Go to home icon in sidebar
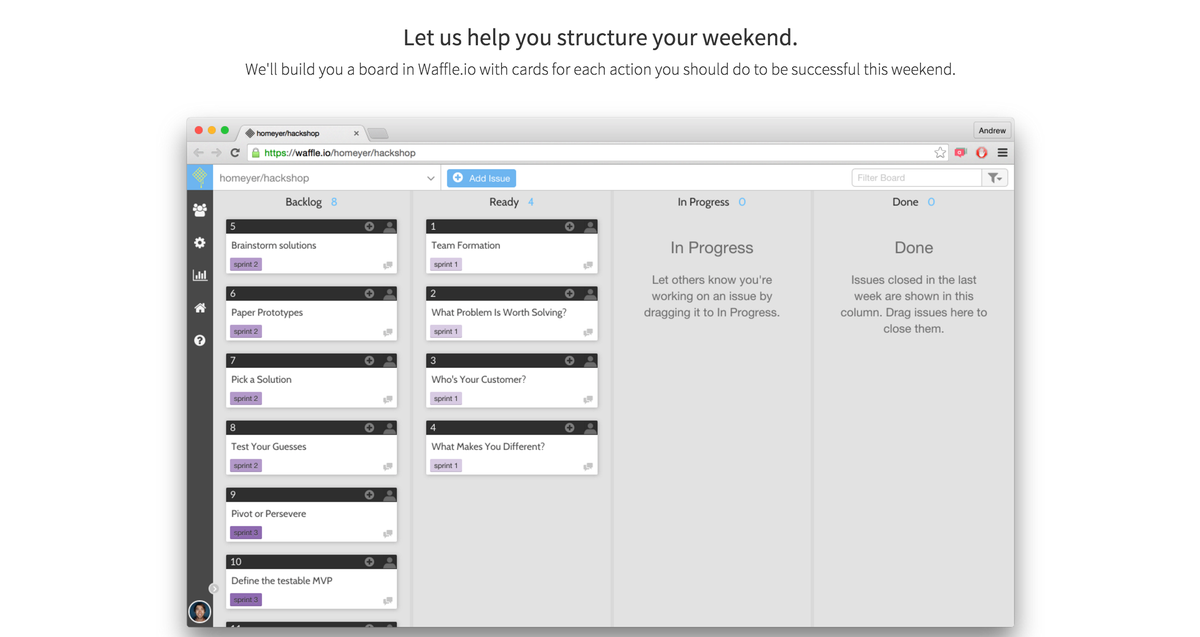The height and width of the screenshot is (637, 1200). 200,308
